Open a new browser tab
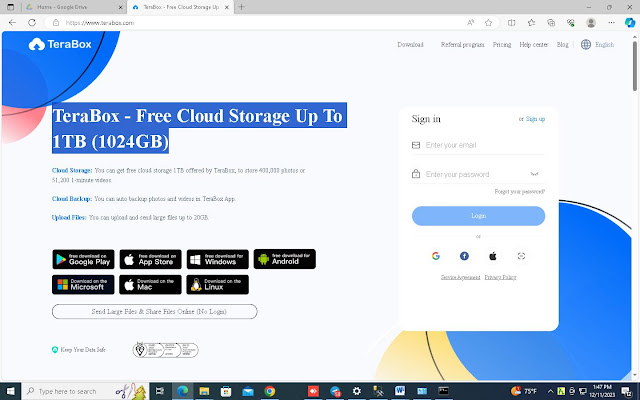Viewport: 640px width, 400px height. pos(242,7)
